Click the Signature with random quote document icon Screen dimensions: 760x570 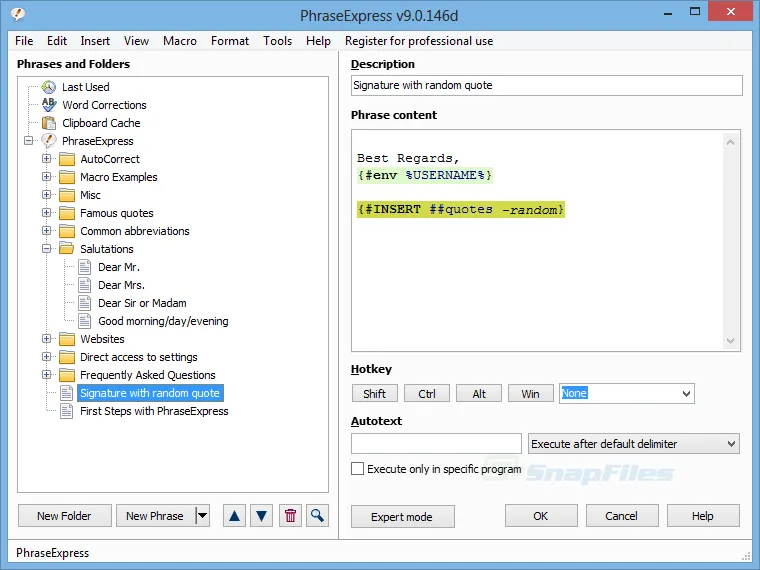[x=66, y=393]
